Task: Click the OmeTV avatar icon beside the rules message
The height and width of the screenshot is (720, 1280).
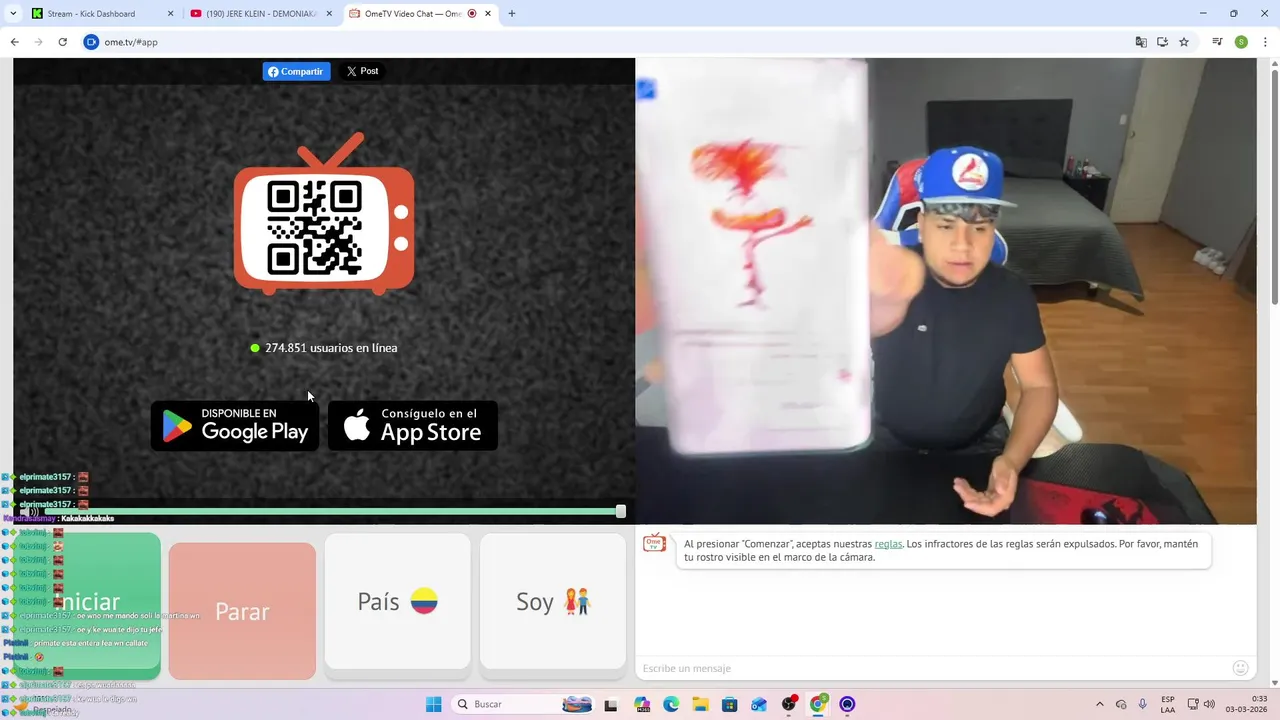Action: (x=654, y=543)
